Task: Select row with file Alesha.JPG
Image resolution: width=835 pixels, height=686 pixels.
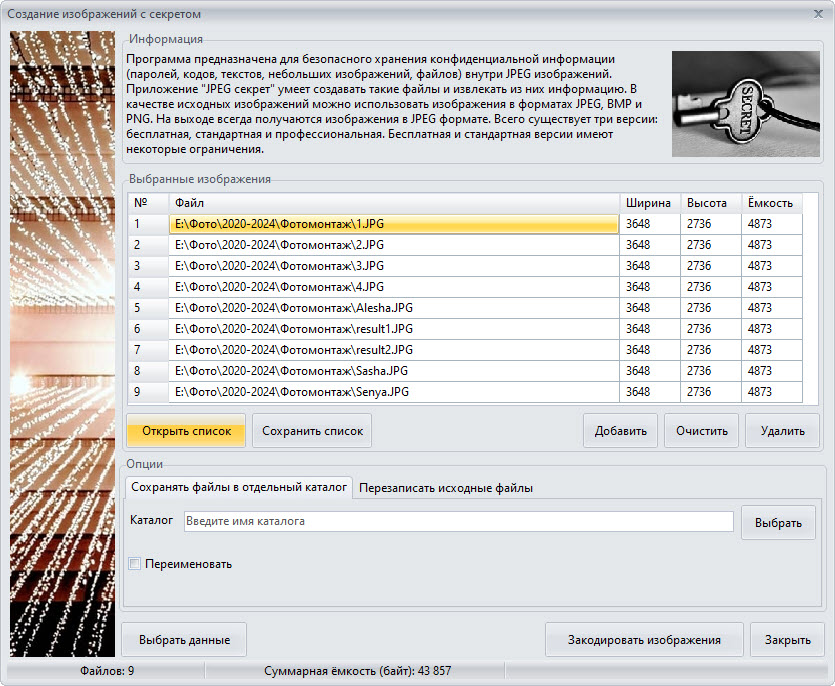Action: (392, 308)
